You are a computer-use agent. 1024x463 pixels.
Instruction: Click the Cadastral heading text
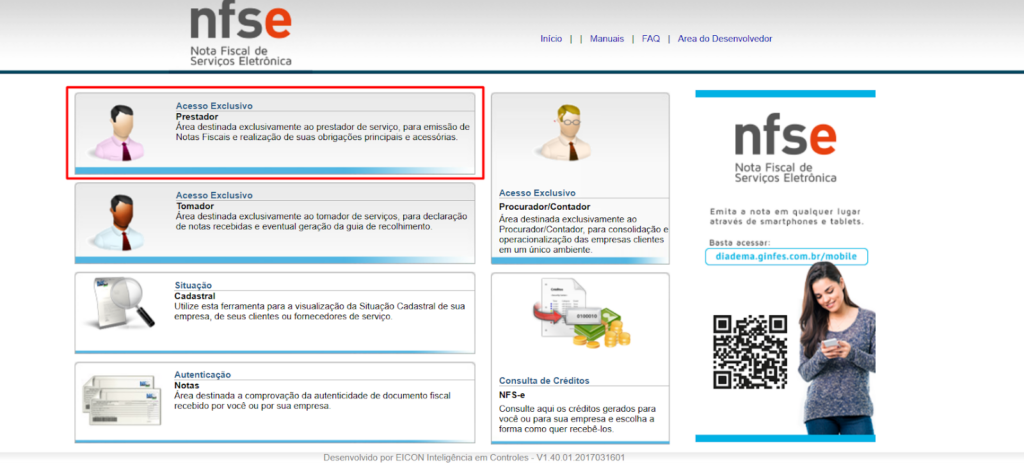195,296
